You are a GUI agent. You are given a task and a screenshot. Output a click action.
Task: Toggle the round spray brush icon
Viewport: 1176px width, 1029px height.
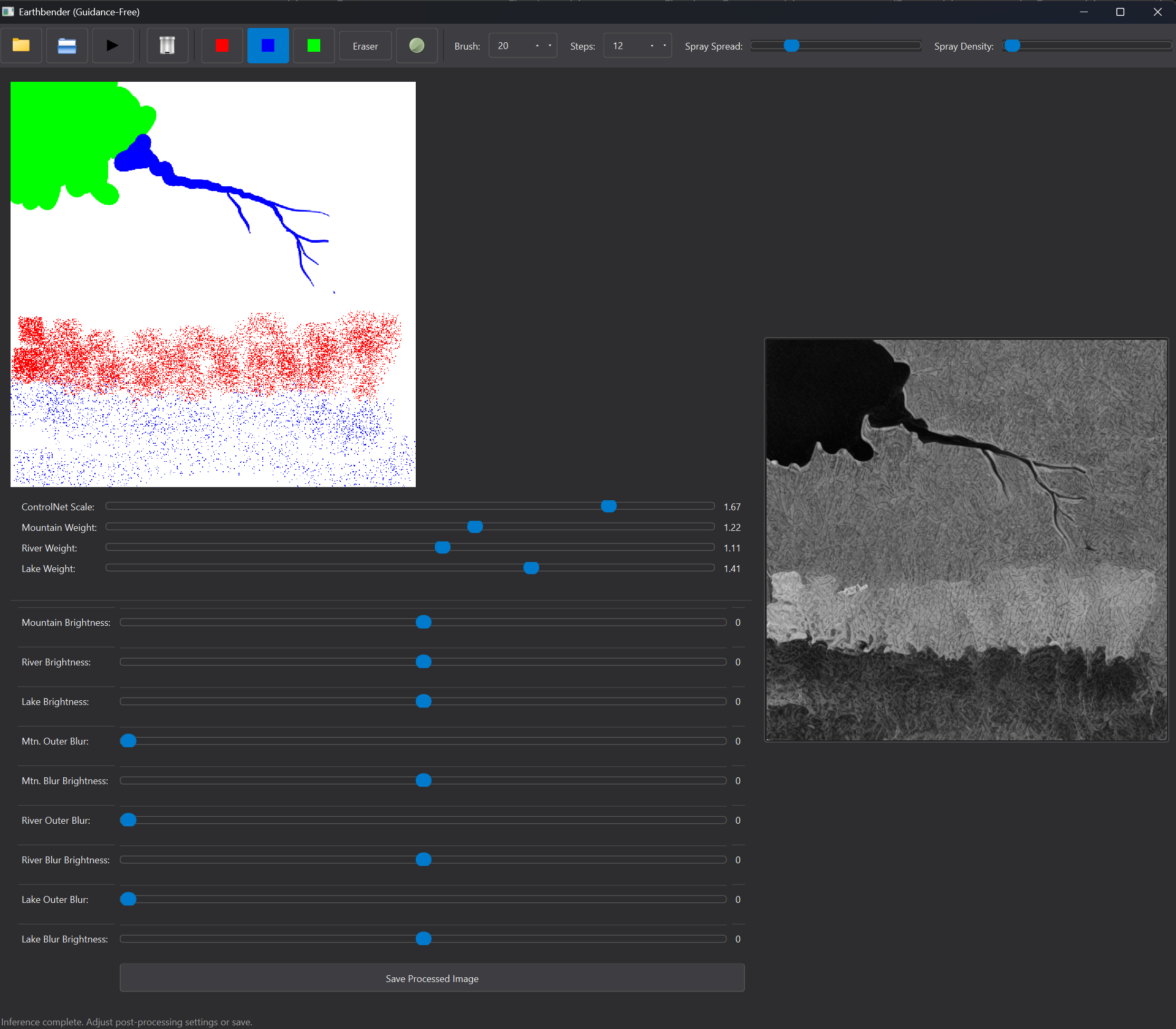point(417,45)
